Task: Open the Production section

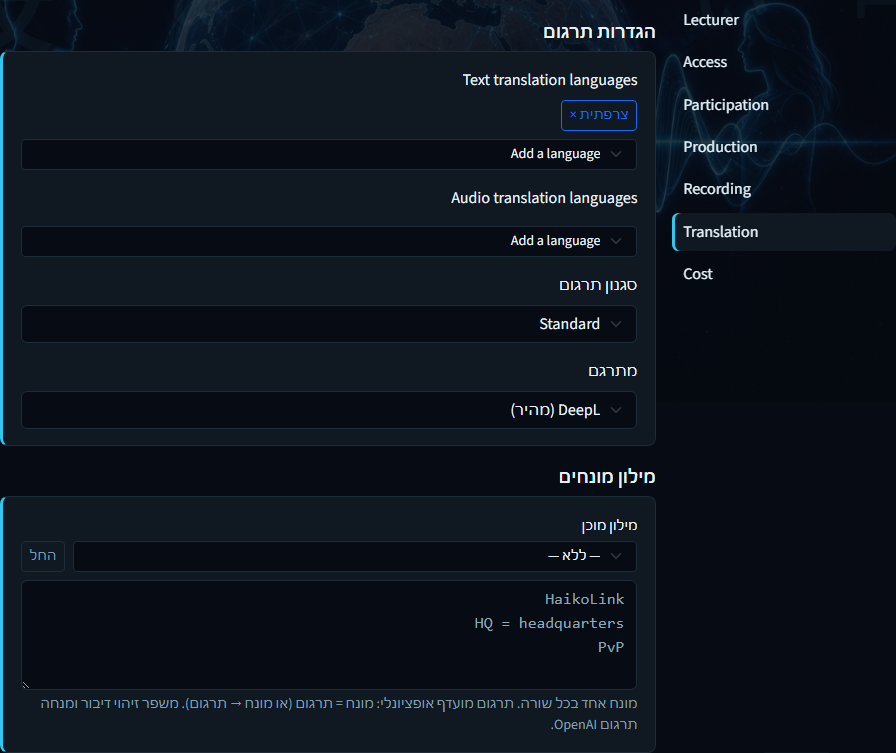Action: [720, 147]
